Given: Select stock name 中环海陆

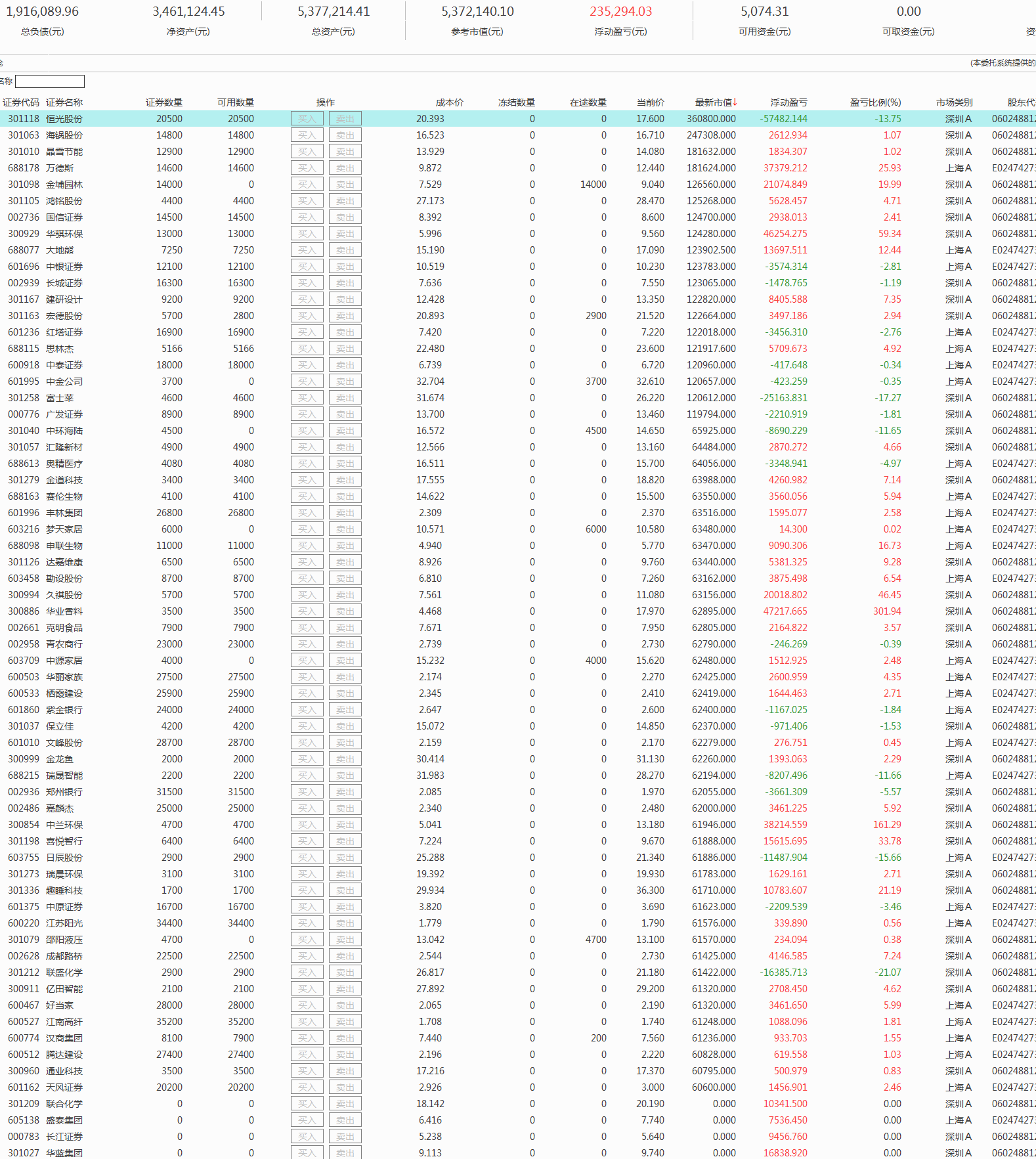Looking at the screenshot, I should point(64,431).
